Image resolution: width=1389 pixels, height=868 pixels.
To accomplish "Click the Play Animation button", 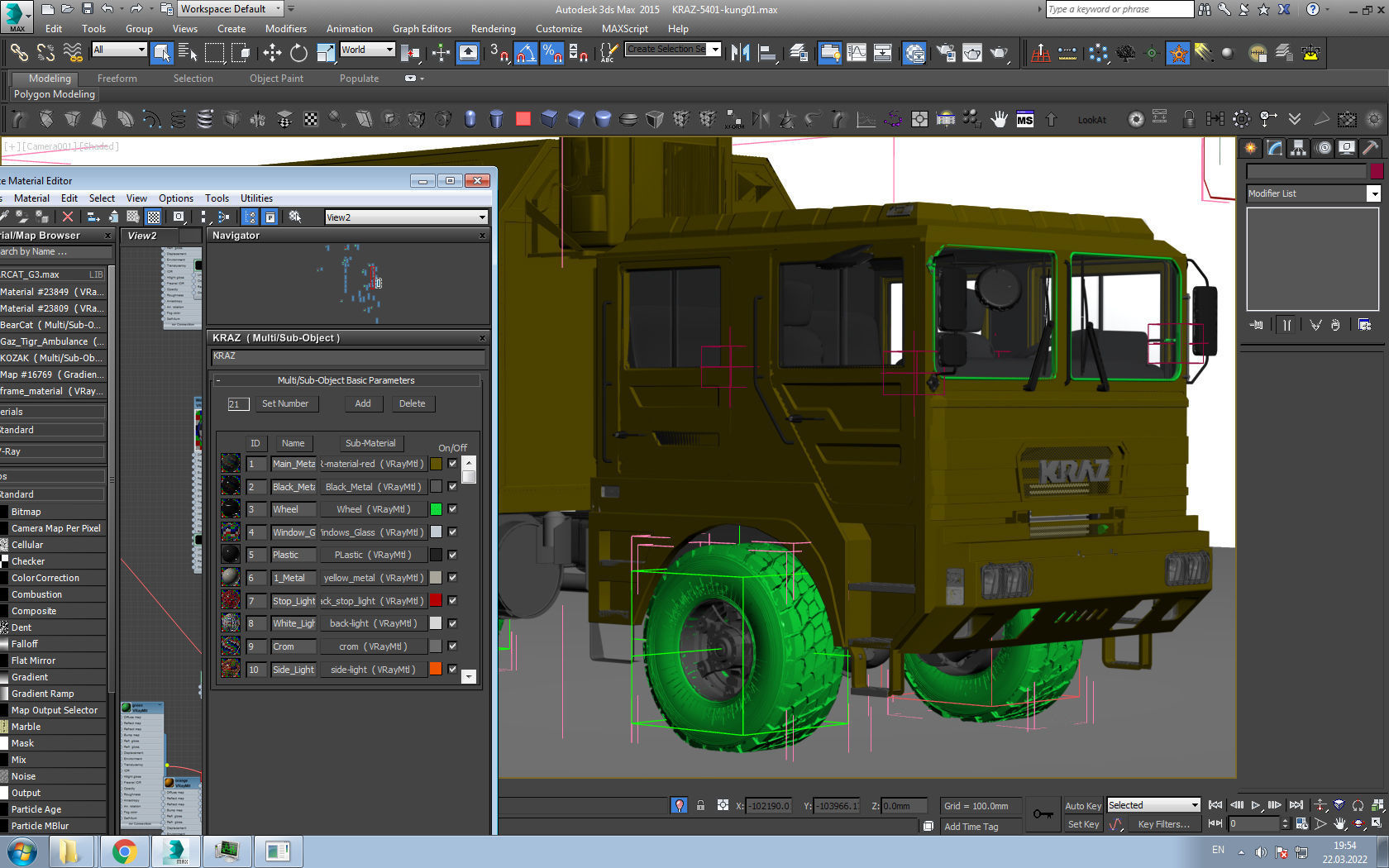I will click(x=1255, y=805).
